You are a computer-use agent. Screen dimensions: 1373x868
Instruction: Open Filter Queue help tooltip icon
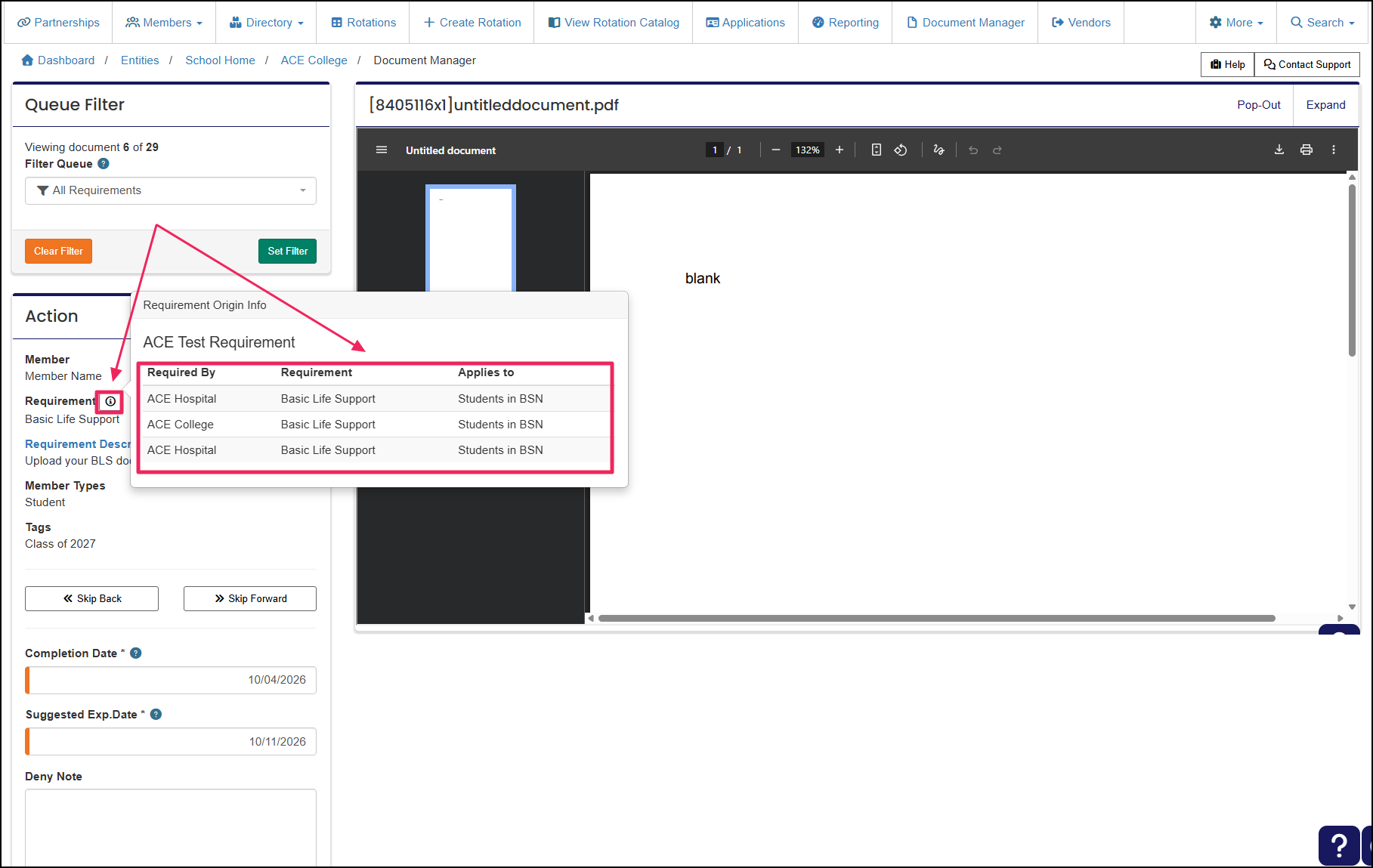click(x=104, y=163)
